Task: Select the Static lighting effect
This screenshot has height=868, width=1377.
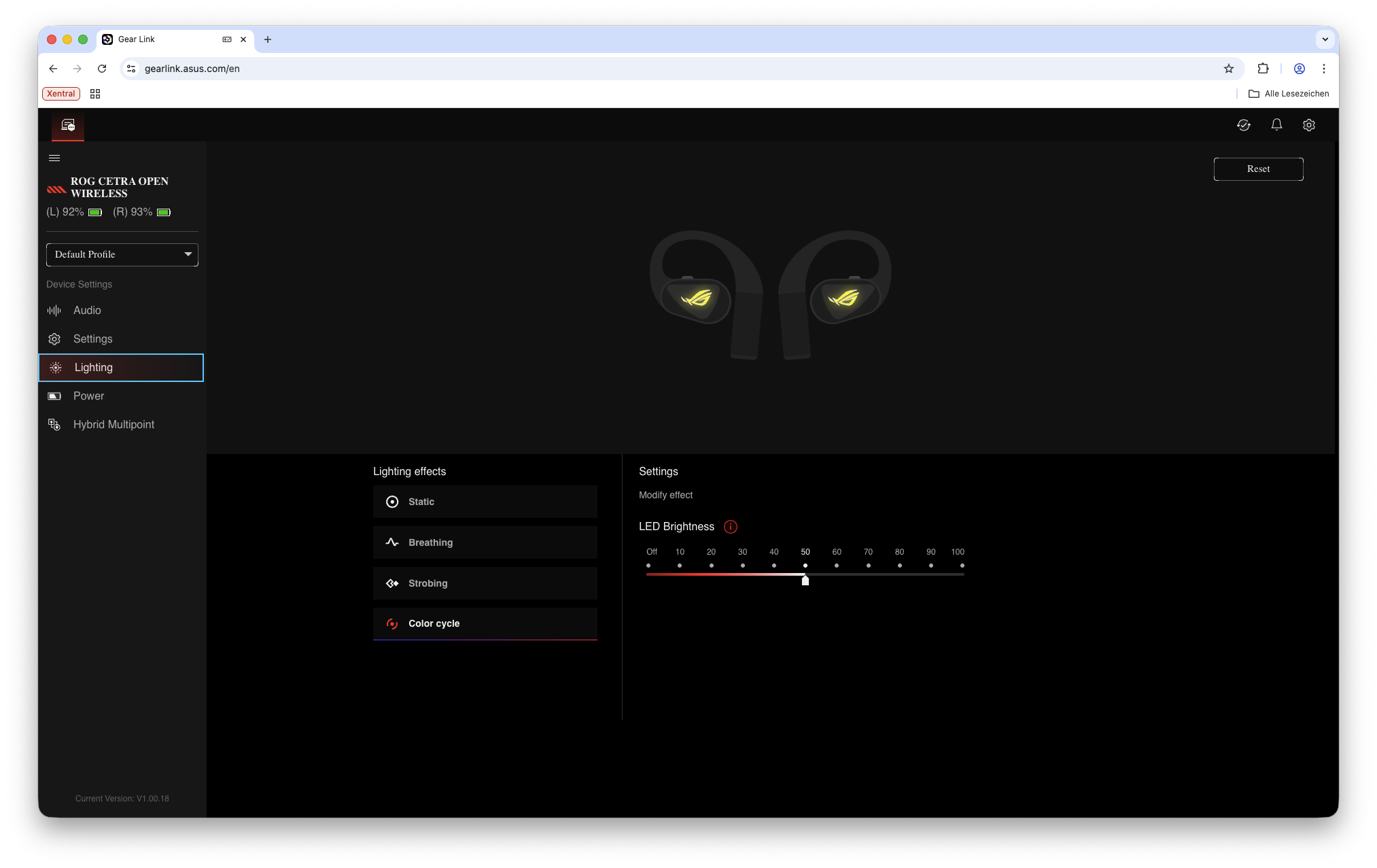Action: click(x=485, y=502)
